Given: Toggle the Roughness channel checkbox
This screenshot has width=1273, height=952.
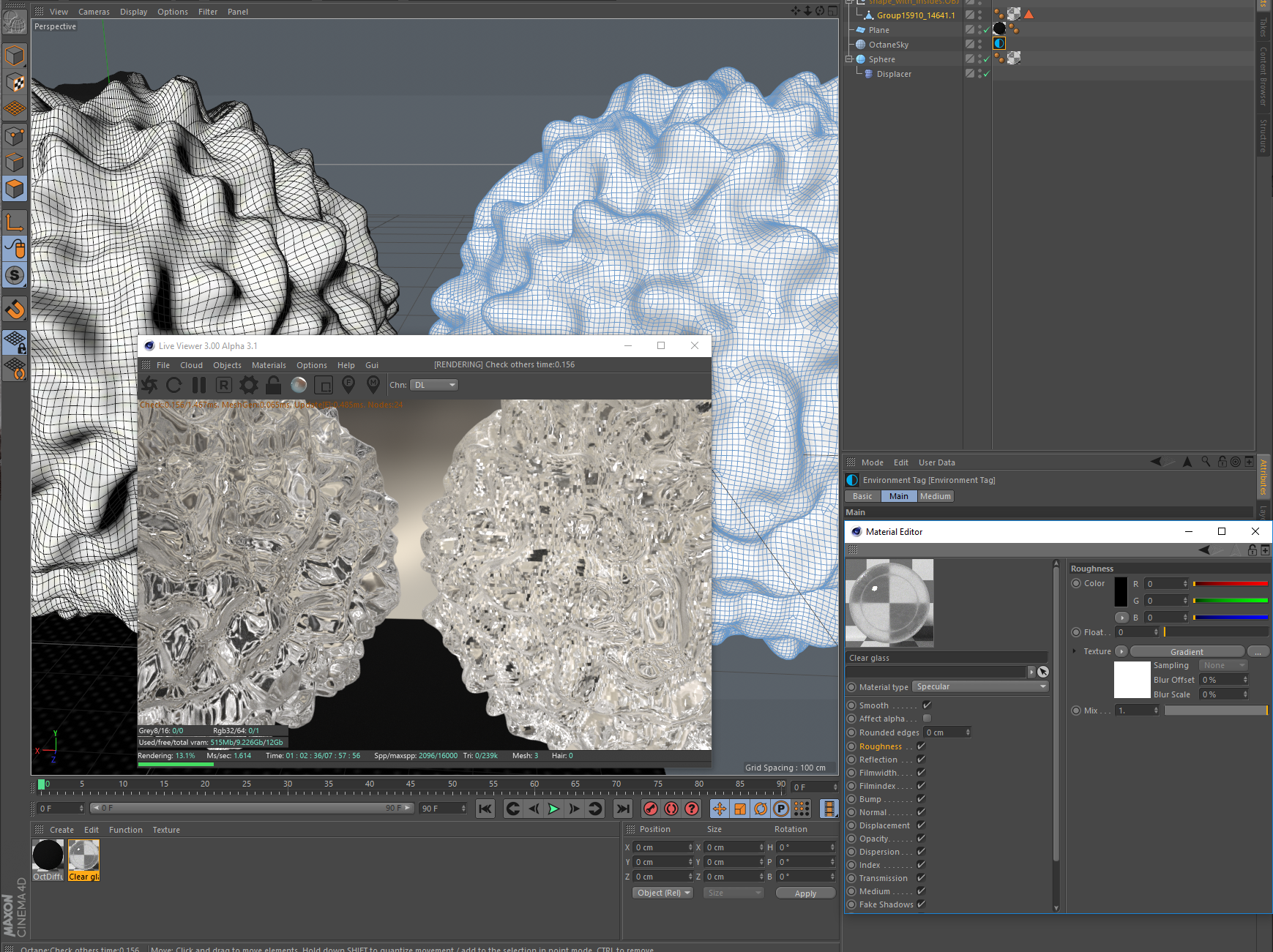Looking at the screenshot, I should point(921,746).
